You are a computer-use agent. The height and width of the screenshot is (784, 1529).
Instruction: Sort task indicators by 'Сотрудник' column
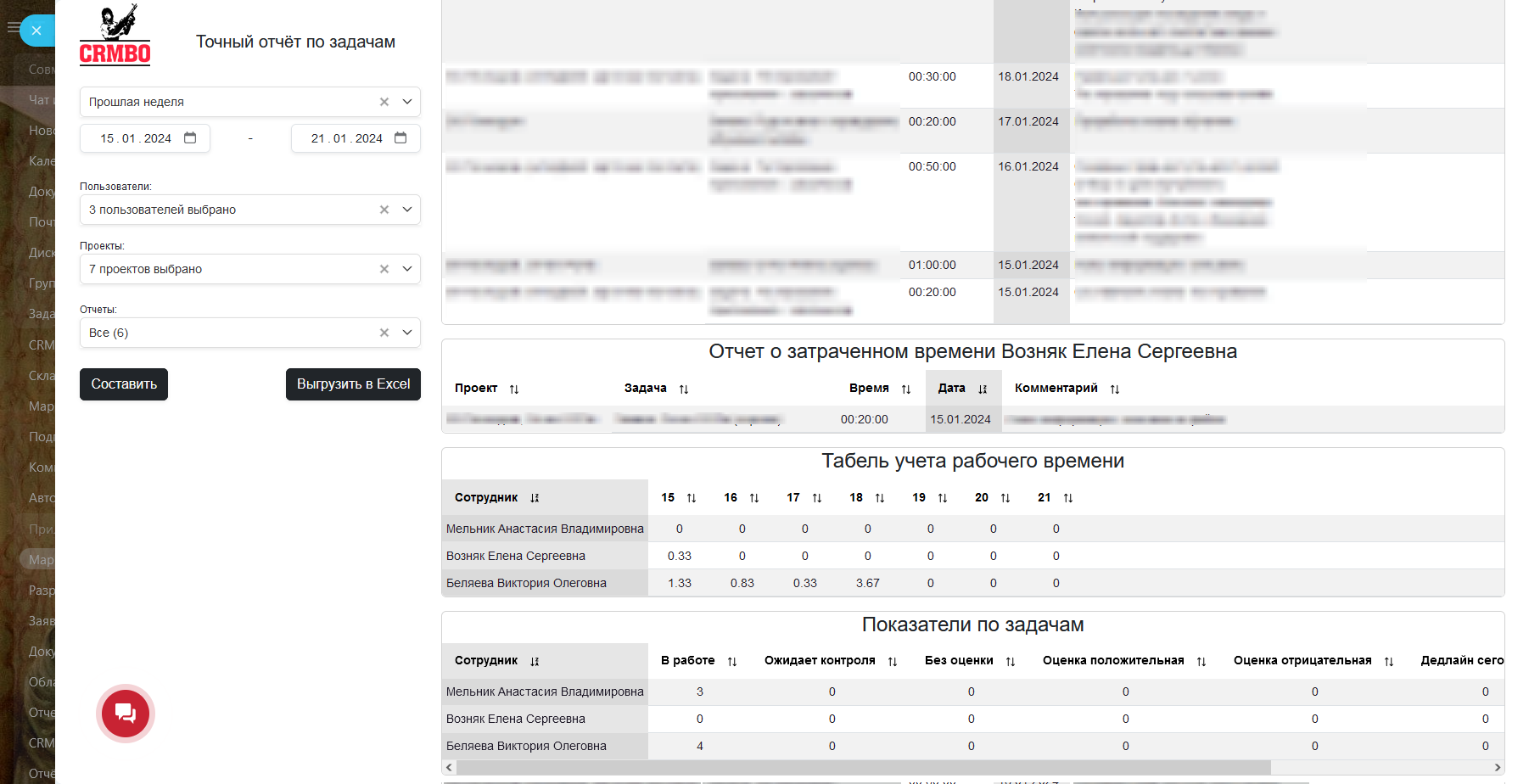[x=535, y=662]
